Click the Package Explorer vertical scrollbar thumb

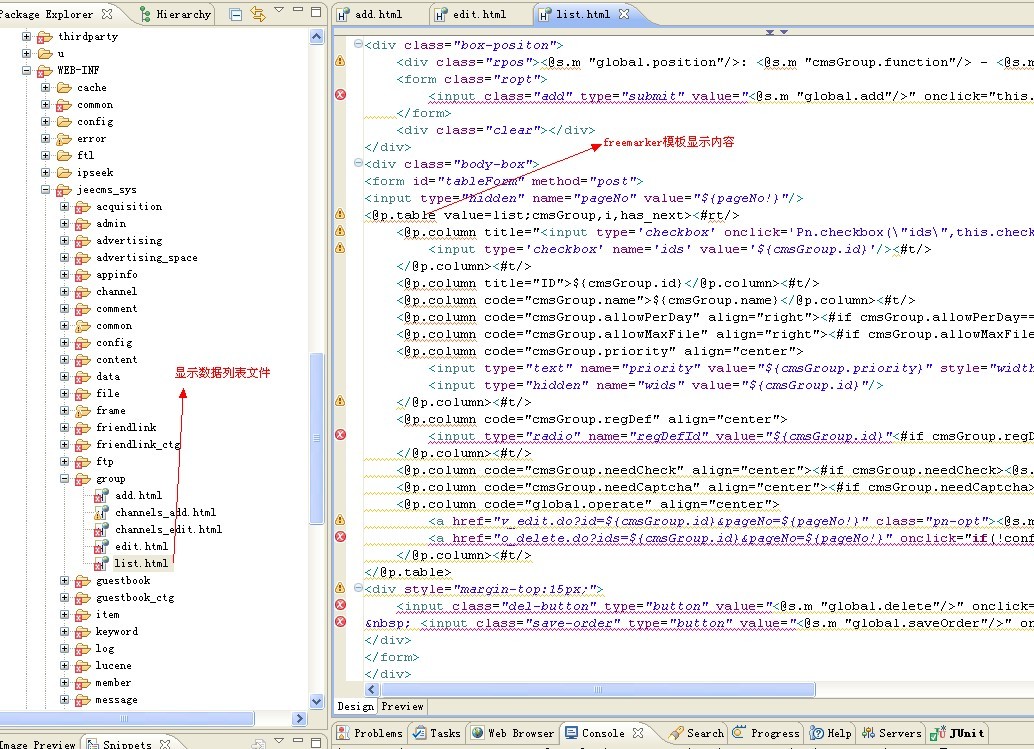click(x=317, y=438)
